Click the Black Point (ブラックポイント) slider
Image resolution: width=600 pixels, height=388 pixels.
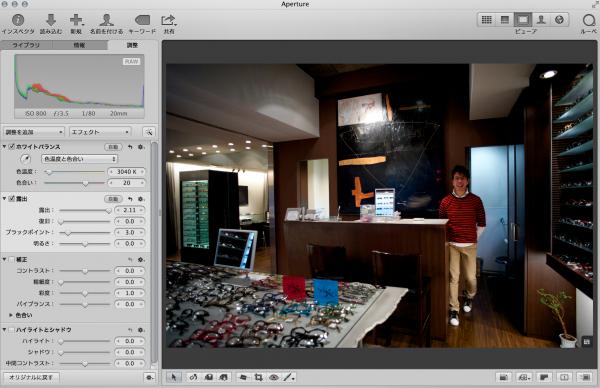(x=85, y=233)
